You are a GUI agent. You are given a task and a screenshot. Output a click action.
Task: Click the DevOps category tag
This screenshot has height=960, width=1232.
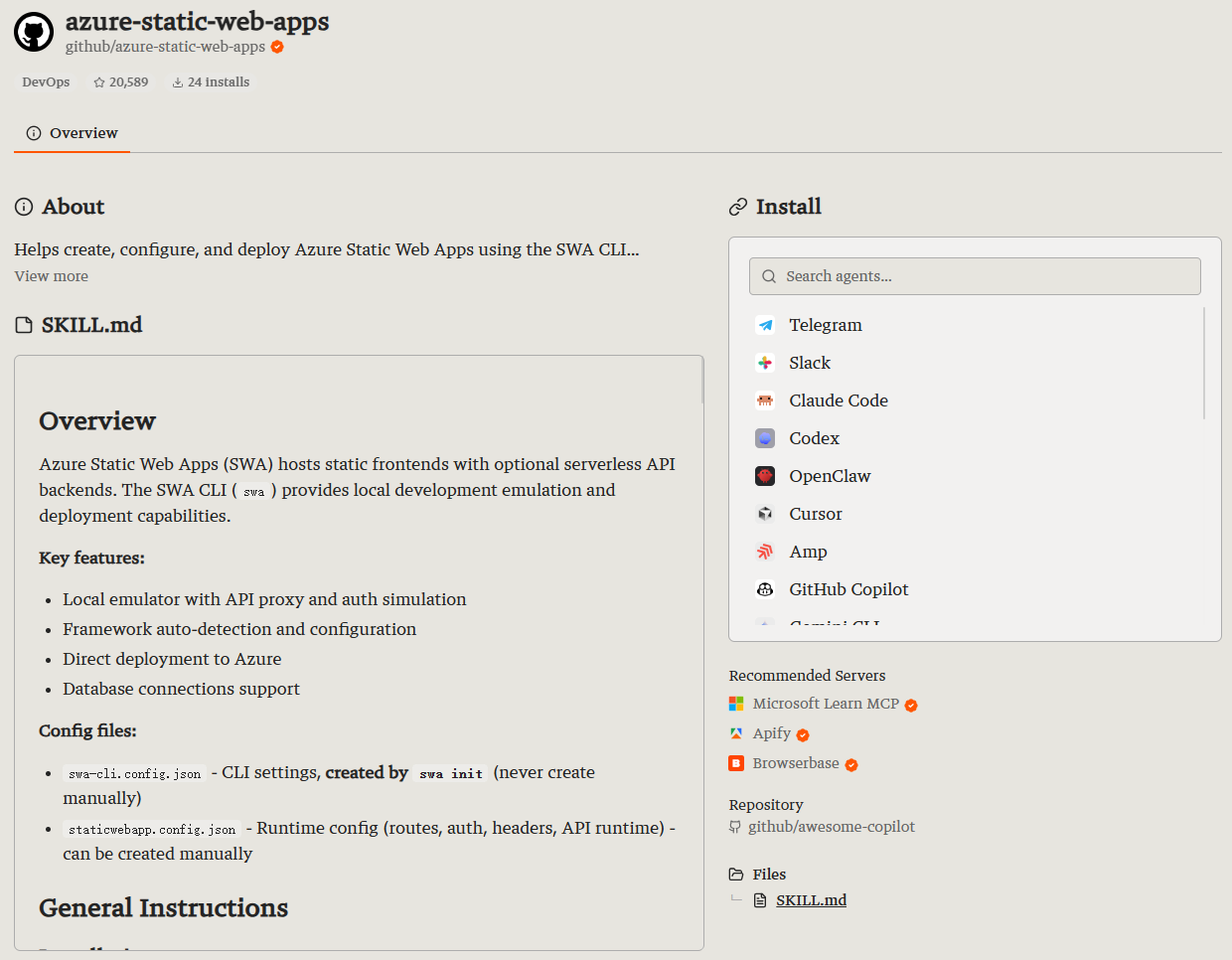pos(46,82)
